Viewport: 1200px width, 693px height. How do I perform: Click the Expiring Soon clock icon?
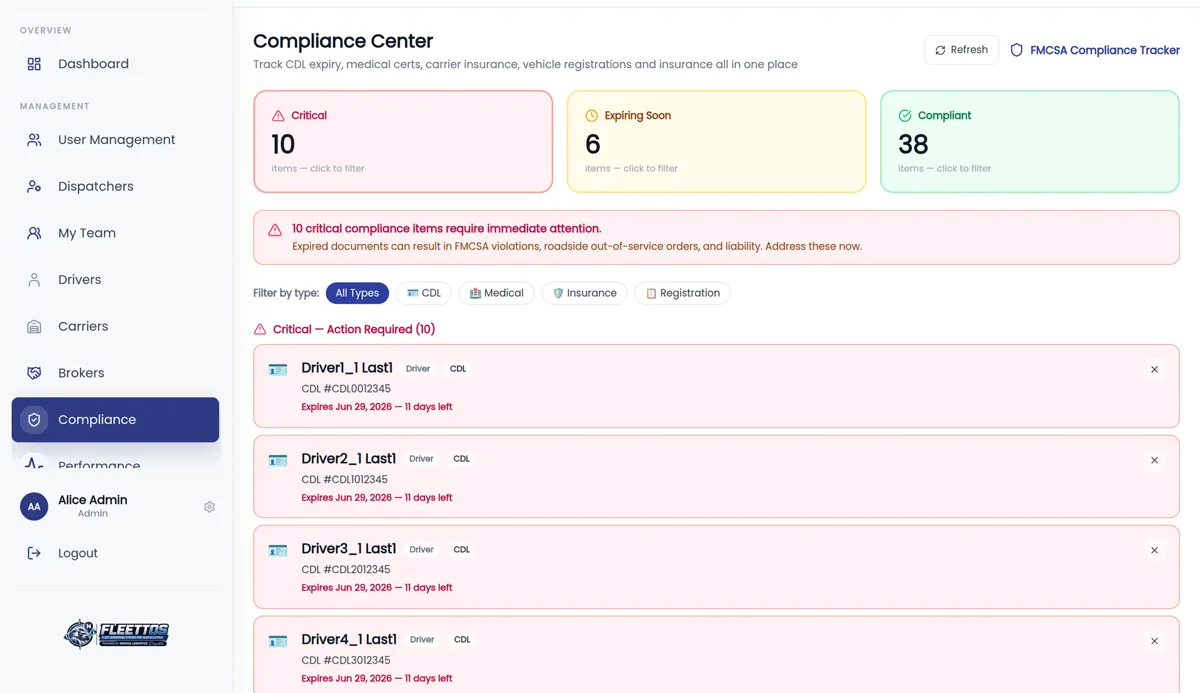[591, 116]
